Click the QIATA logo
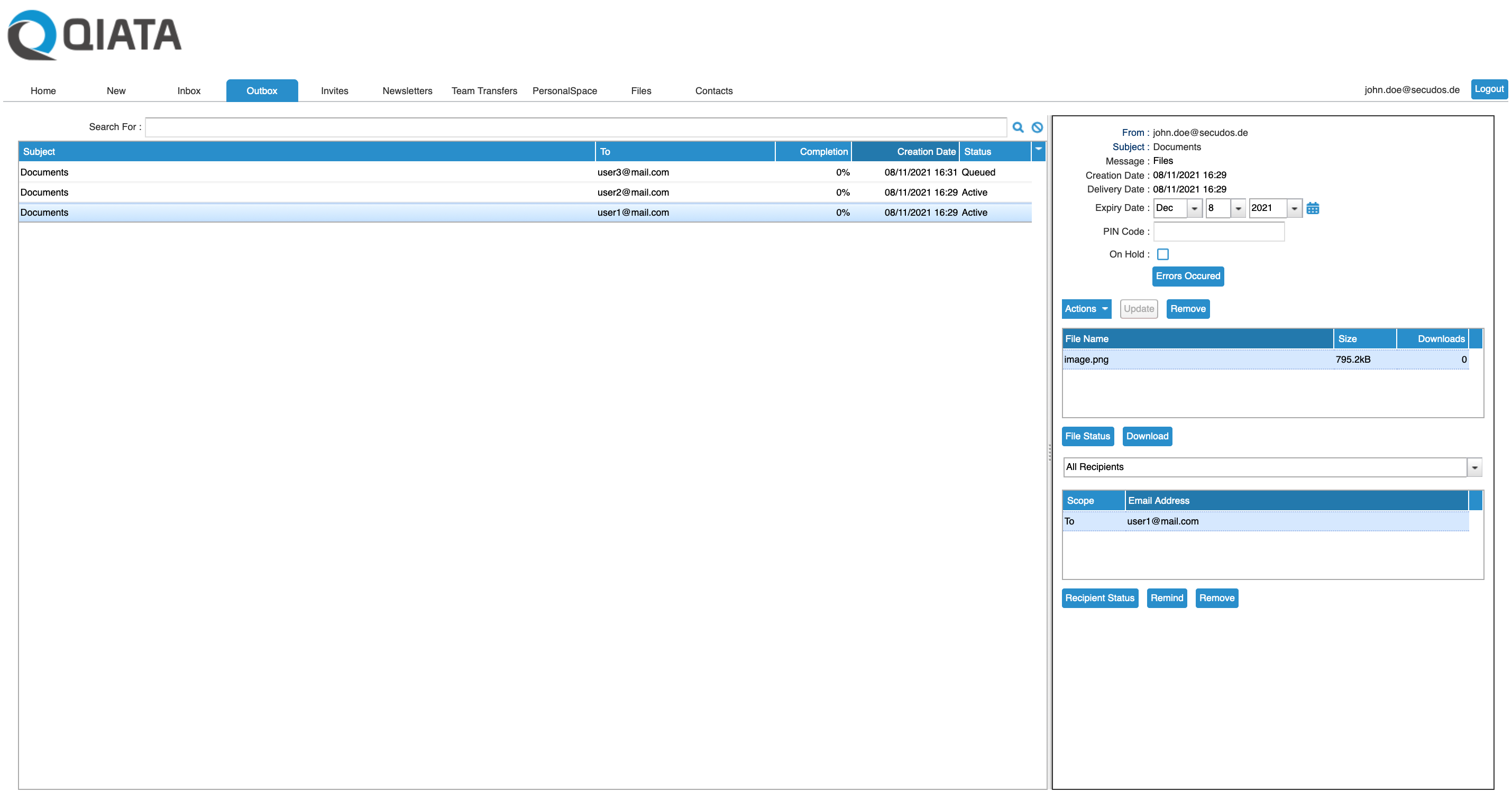Viewport: 1512px width, 792px height. [94, 35]
